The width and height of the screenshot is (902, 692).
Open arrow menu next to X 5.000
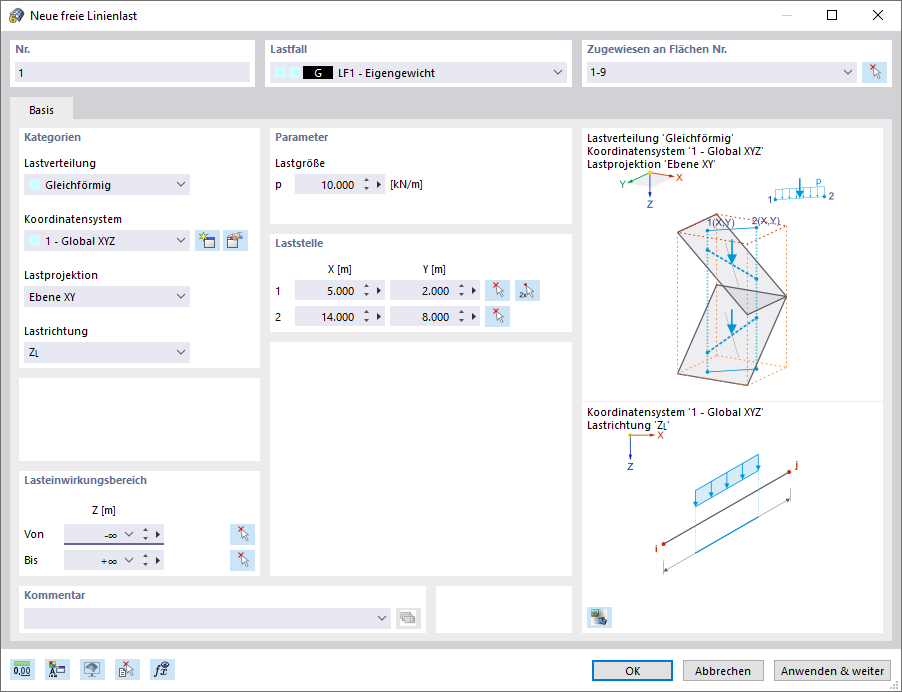pos(379,290)
